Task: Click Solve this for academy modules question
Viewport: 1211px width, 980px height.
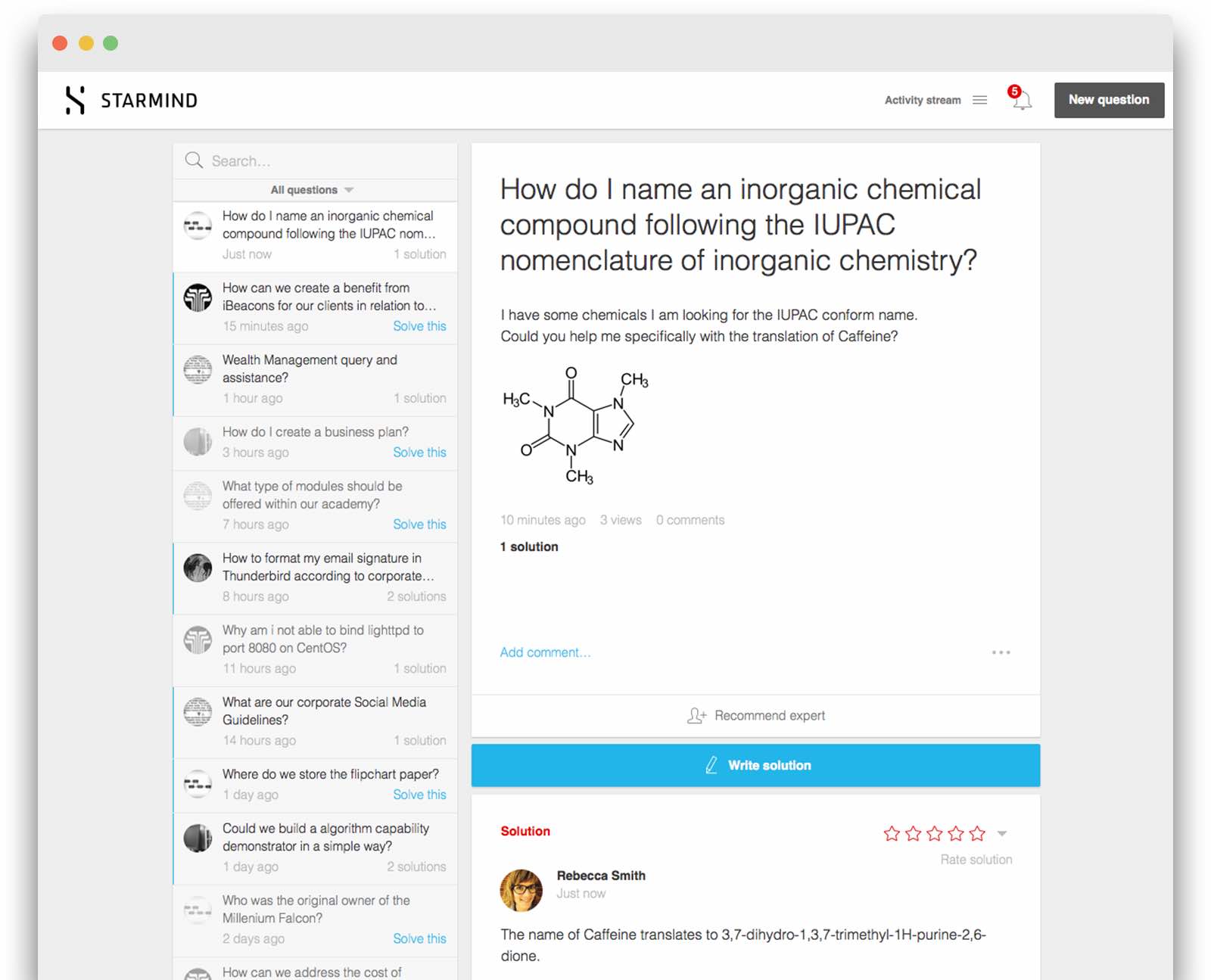Action: click(419, 524)
